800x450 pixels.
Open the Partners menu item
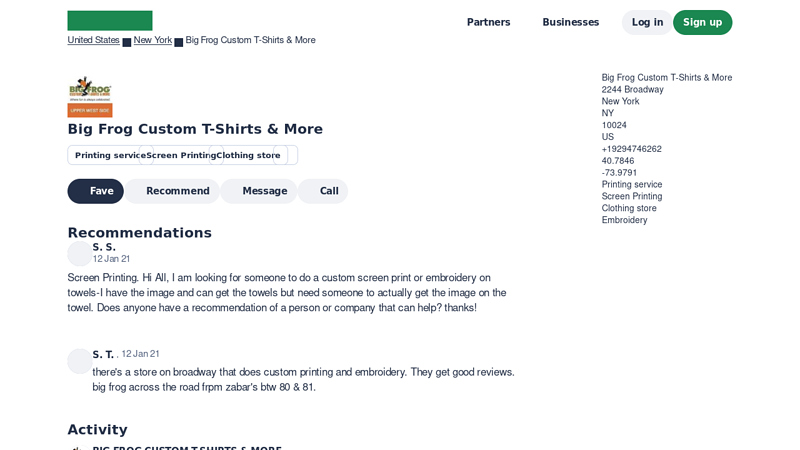click(x=488, y=22)
